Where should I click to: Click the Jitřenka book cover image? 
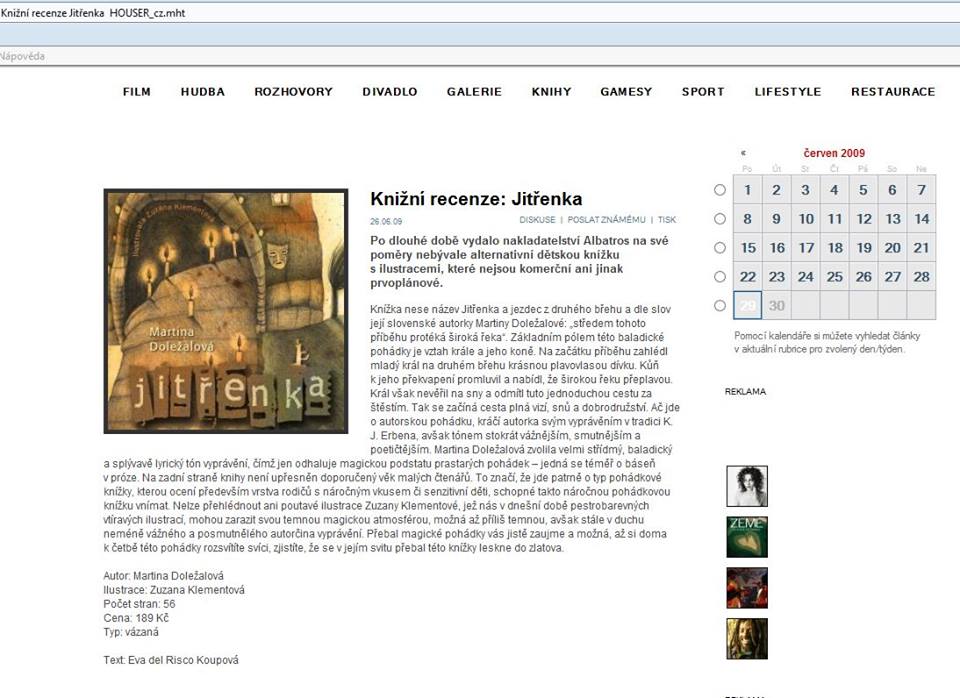point(225,311)
